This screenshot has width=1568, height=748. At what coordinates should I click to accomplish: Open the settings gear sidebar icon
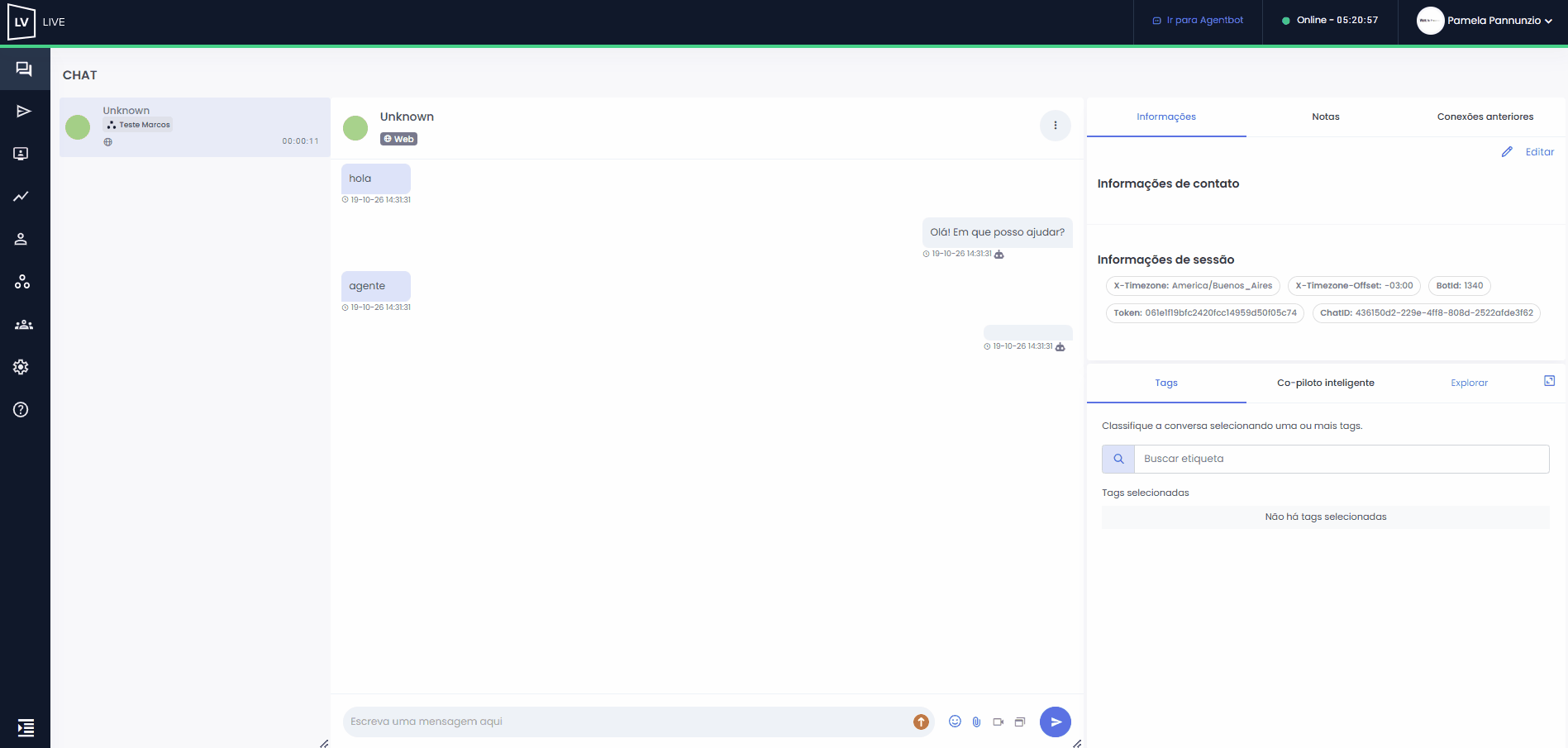click(x=21, y=367)
